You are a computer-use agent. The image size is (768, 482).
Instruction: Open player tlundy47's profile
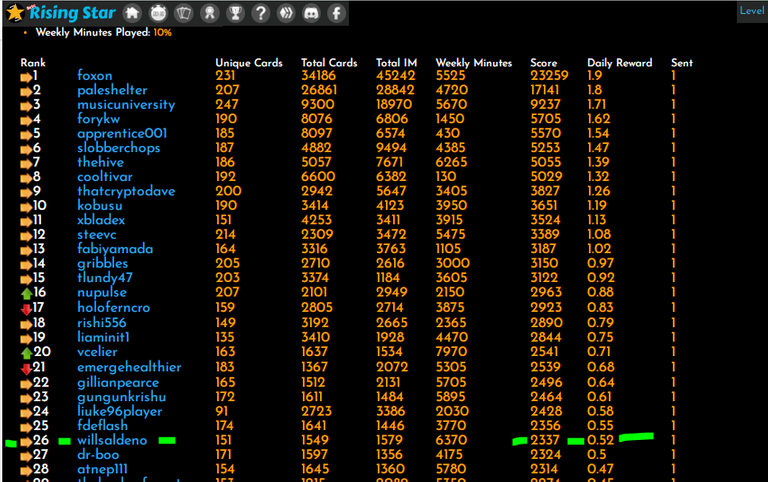105,278
